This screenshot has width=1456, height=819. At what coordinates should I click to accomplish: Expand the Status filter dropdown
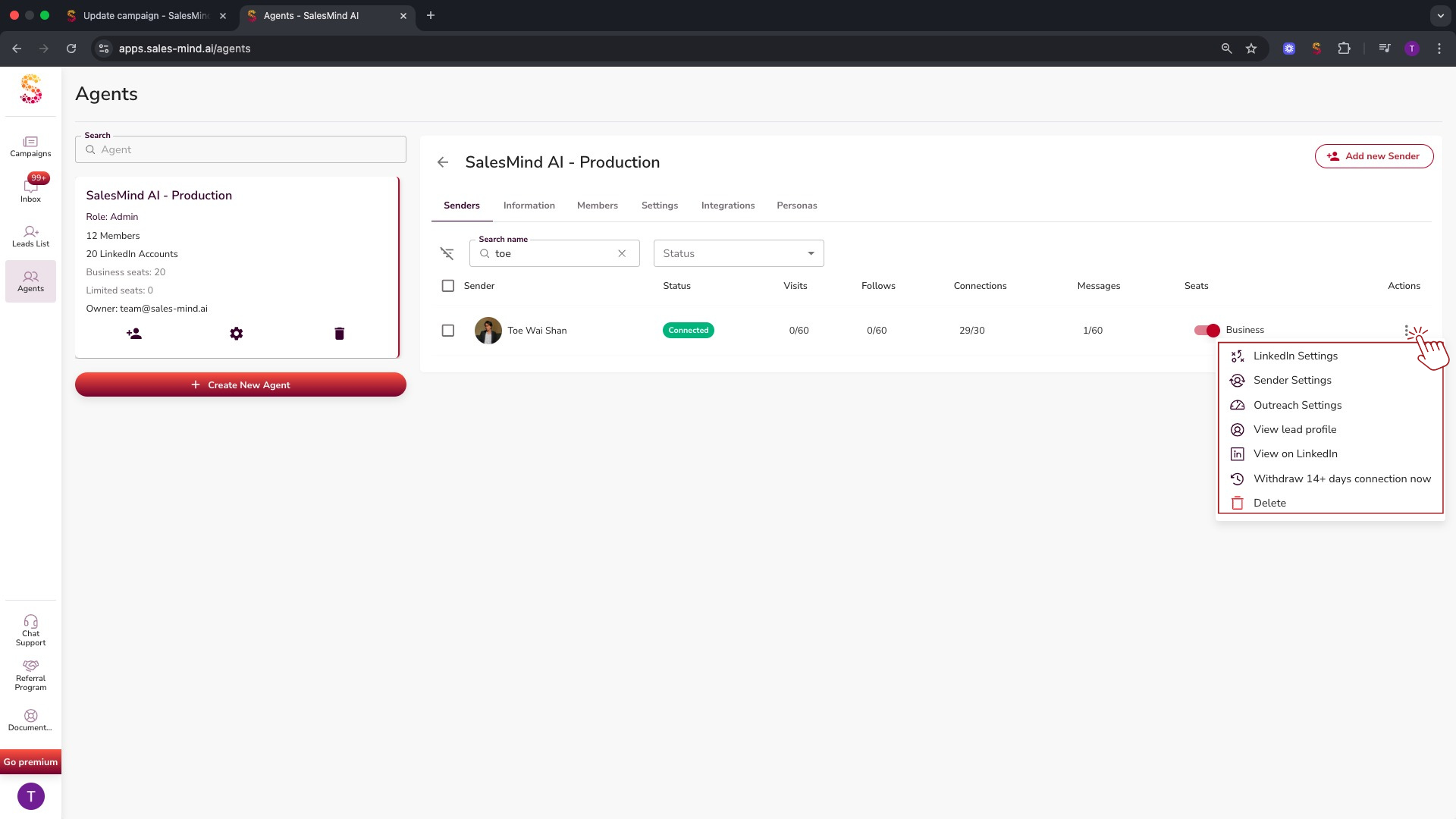[x=738, y=253]
